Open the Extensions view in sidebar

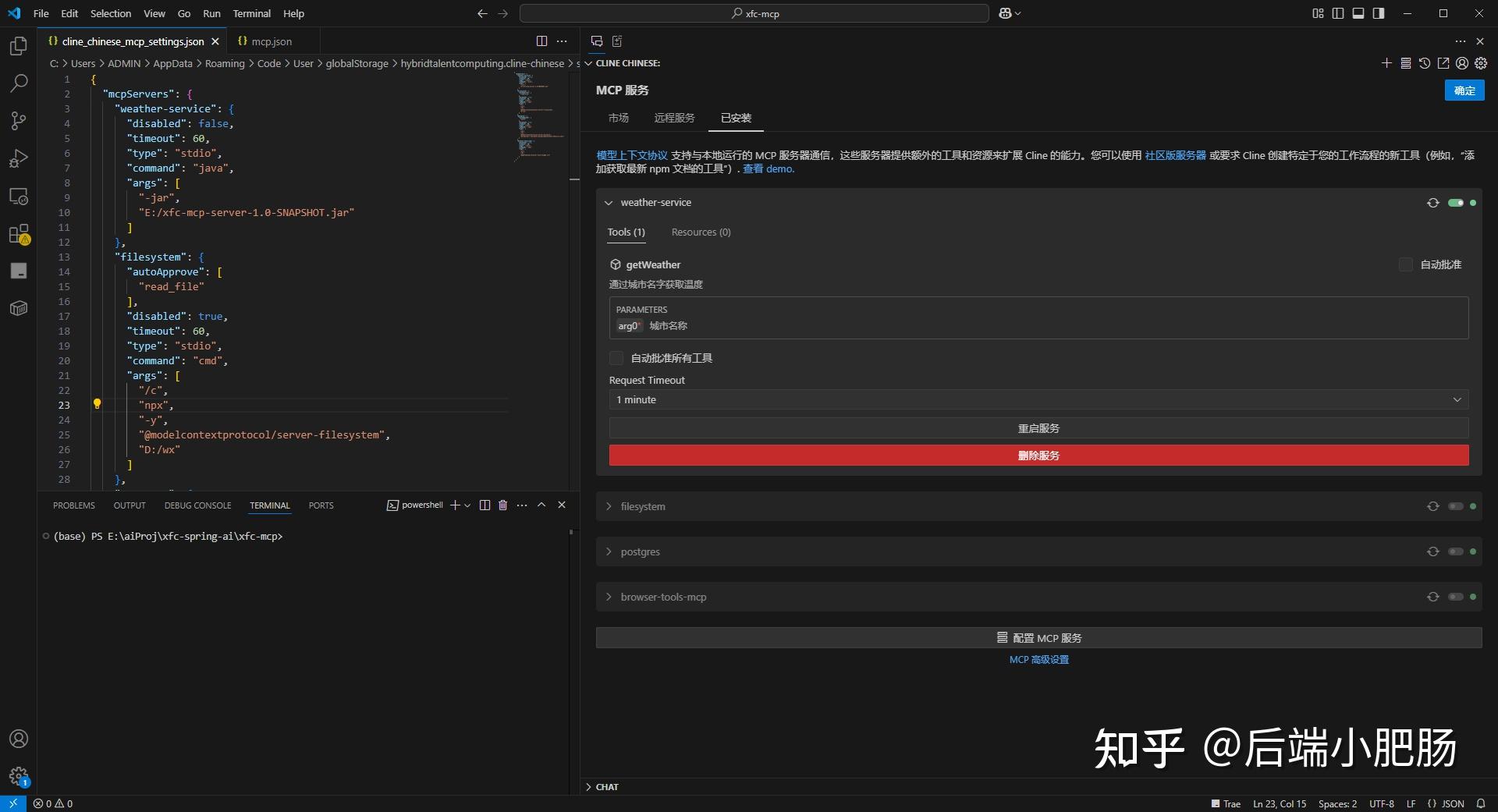click(x=18, y=233)
